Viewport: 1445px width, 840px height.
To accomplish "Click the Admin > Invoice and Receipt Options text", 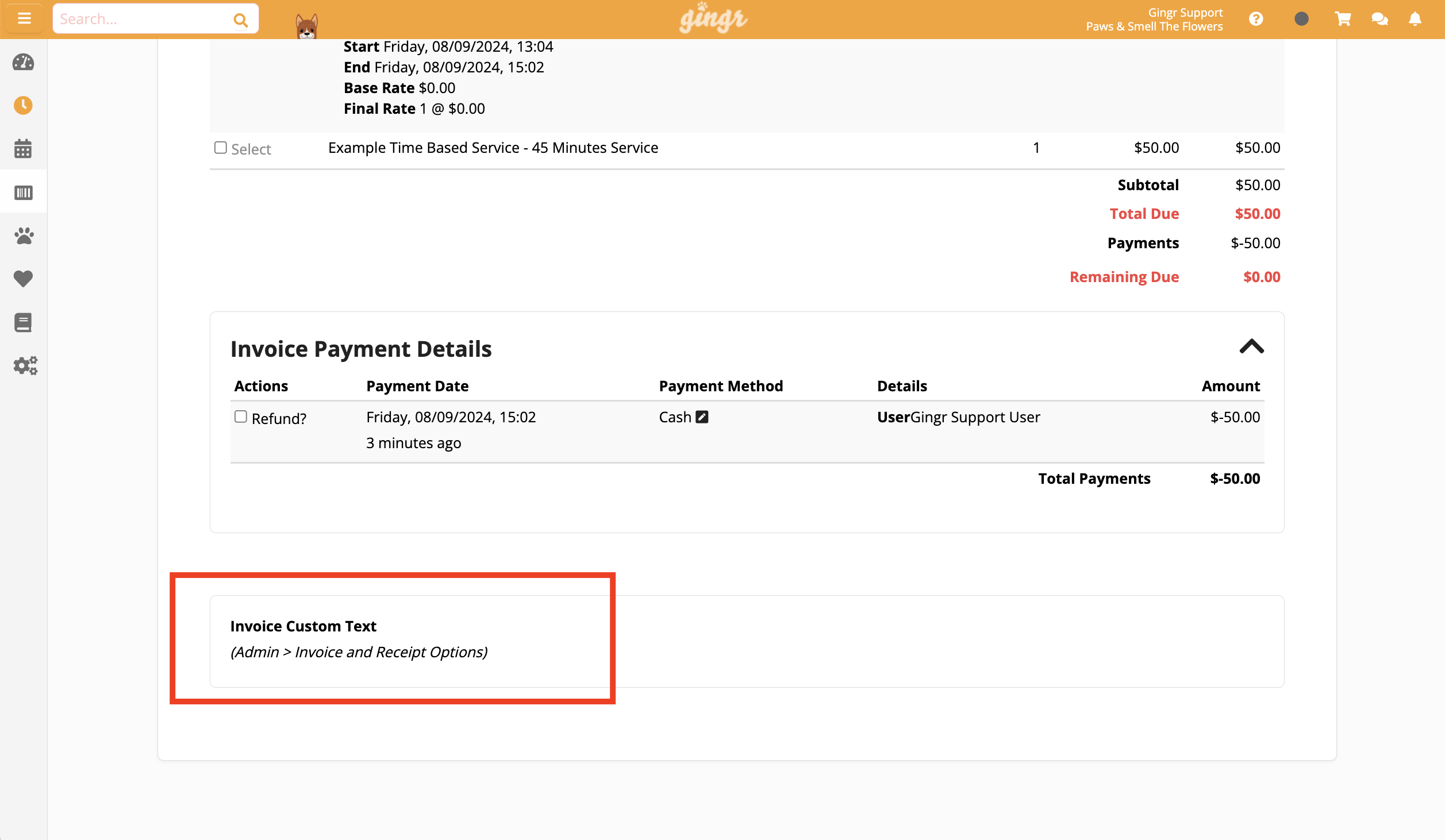I will click(x=359, y=652).
